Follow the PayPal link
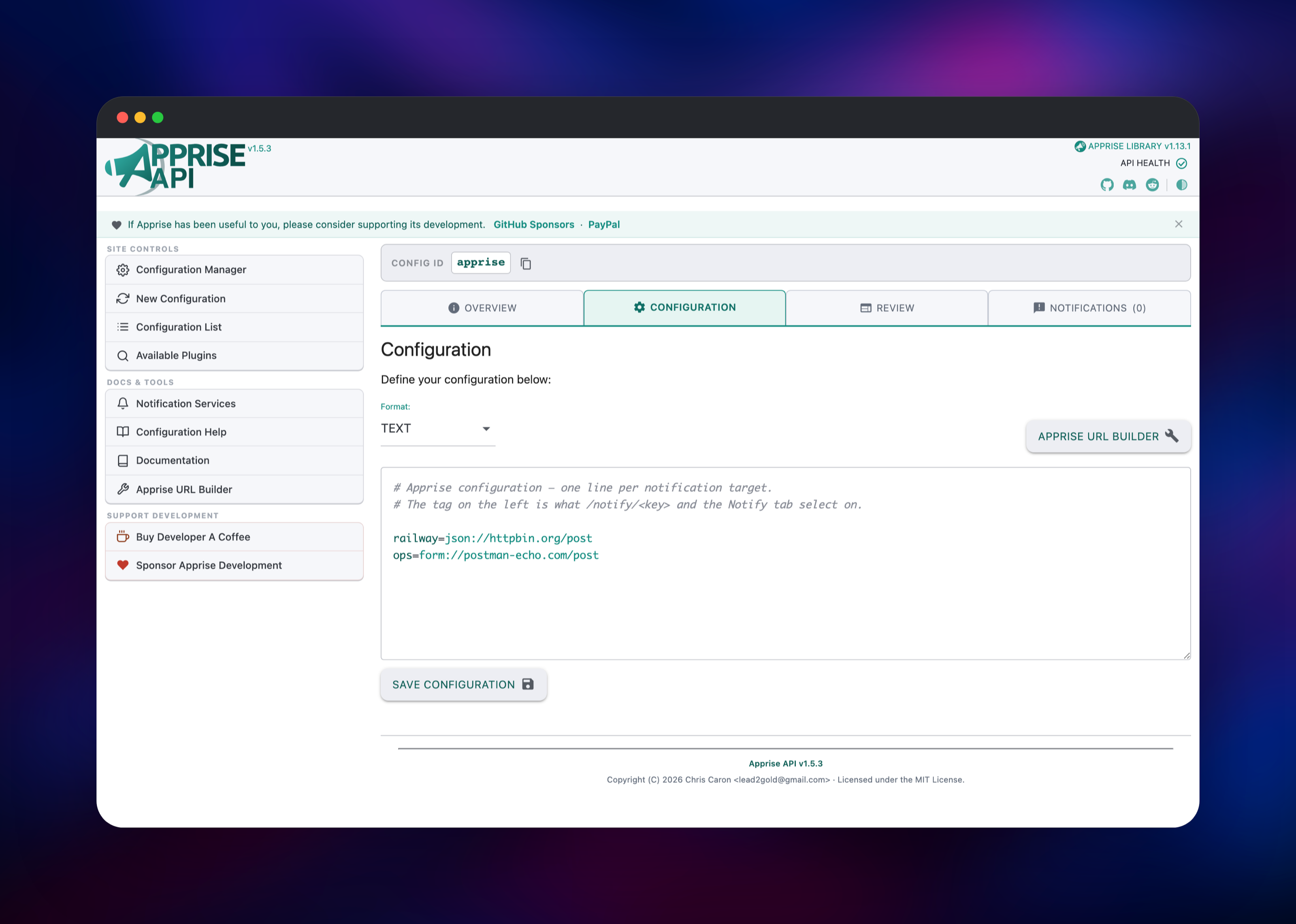 [604, 225]
